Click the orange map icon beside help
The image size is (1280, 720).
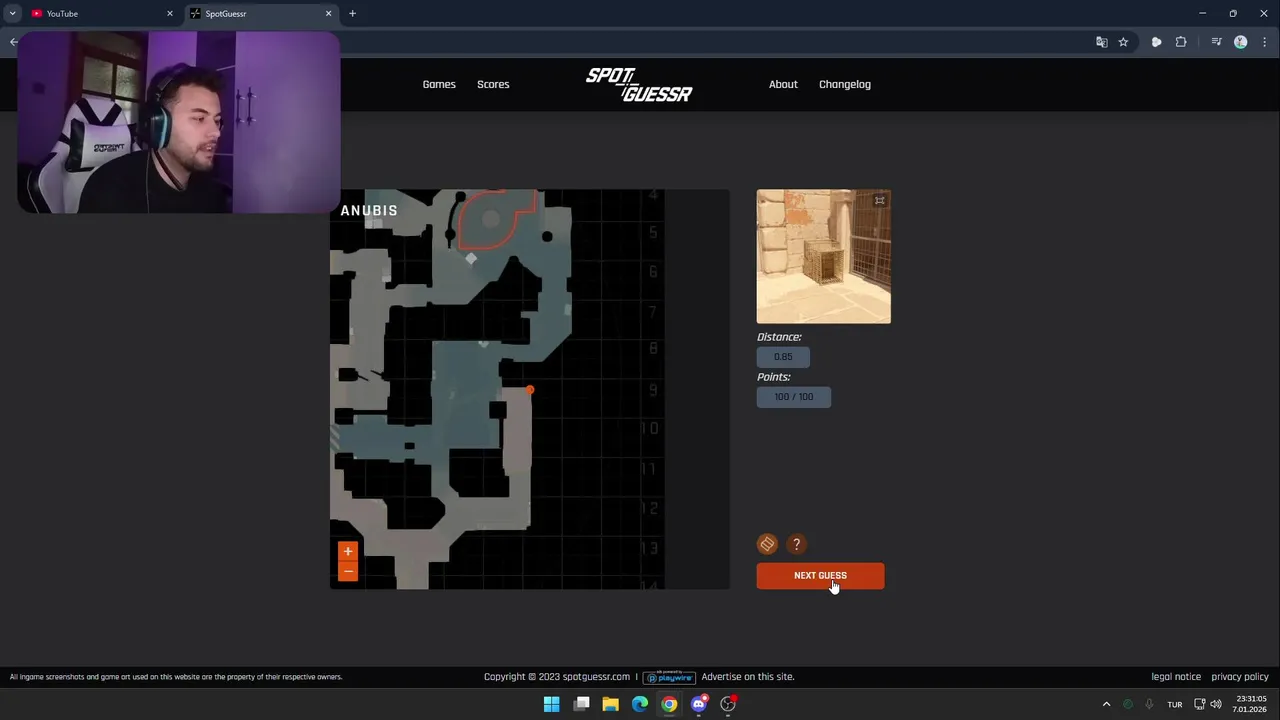(x=767, y=544)
